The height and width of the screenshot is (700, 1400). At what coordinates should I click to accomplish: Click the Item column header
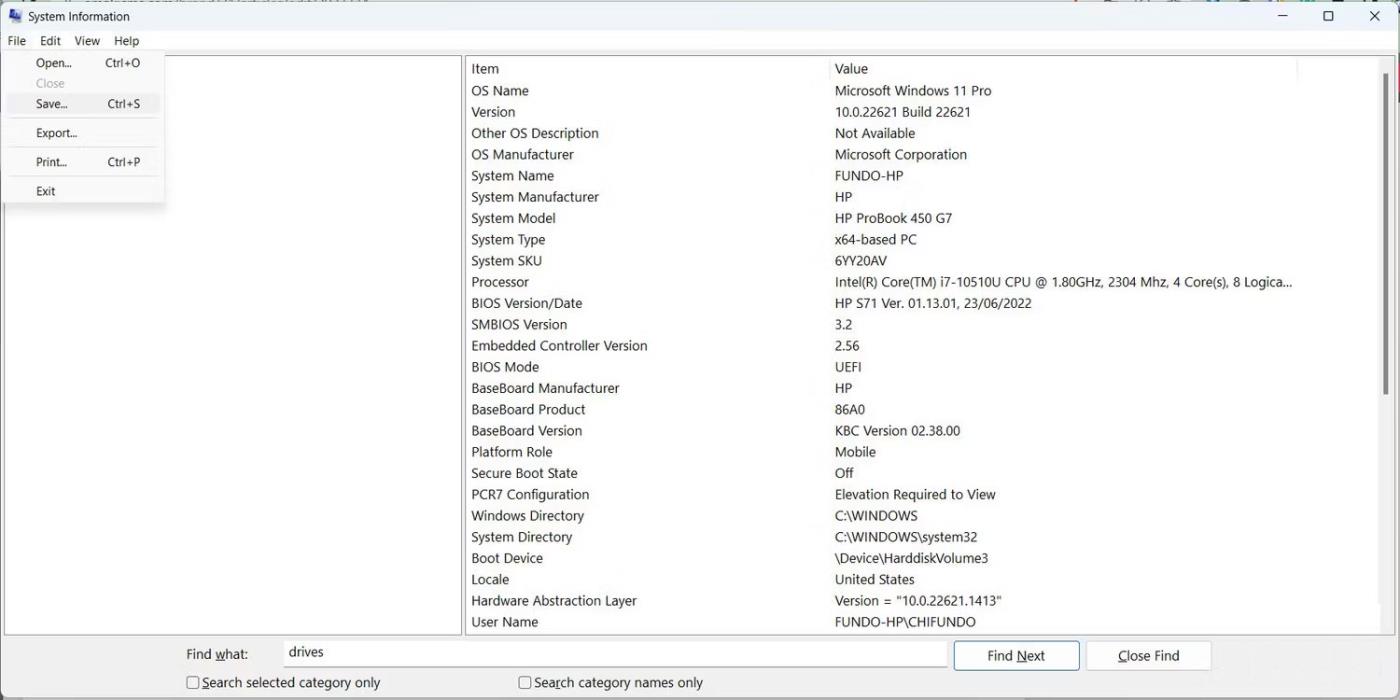point(647,69)
